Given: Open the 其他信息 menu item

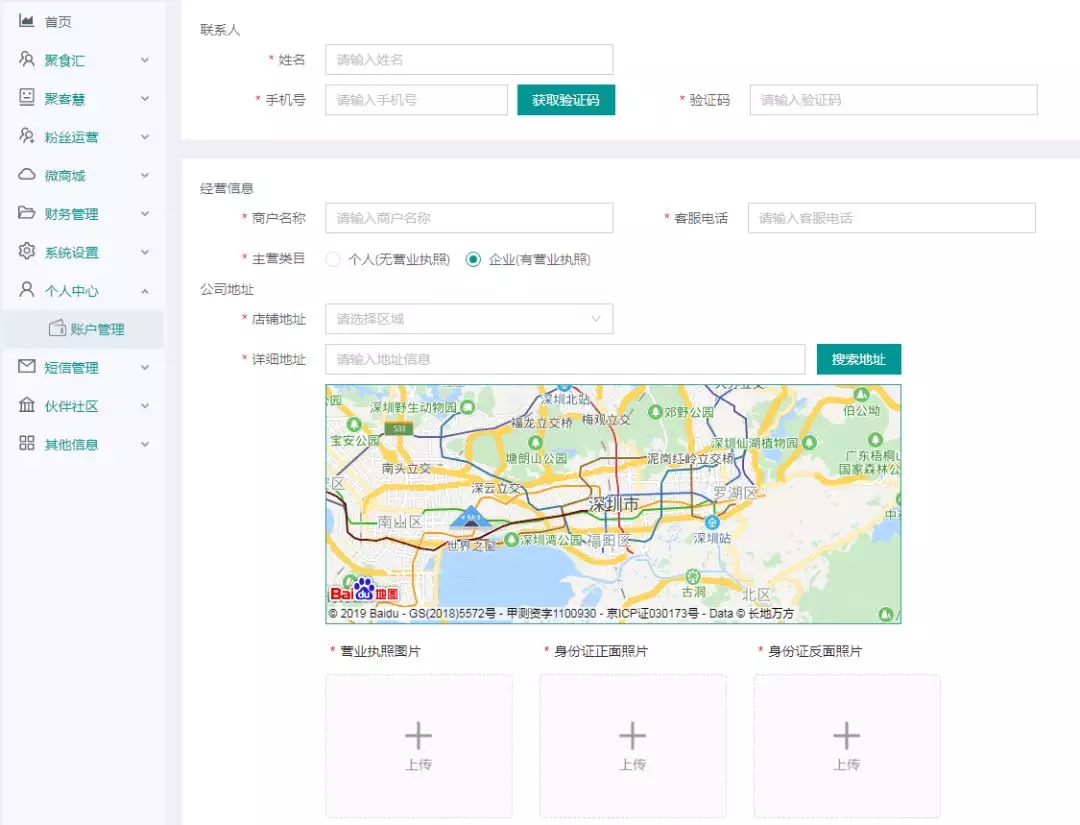Looking at the screenshot, I should (x=72, y=444).
